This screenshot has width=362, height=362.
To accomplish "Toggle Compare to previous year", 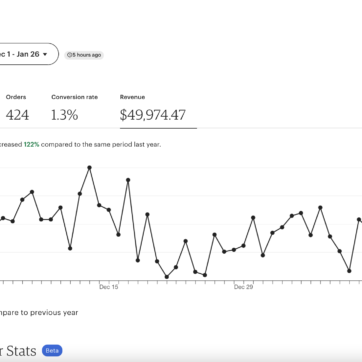I will coord(39,313).
